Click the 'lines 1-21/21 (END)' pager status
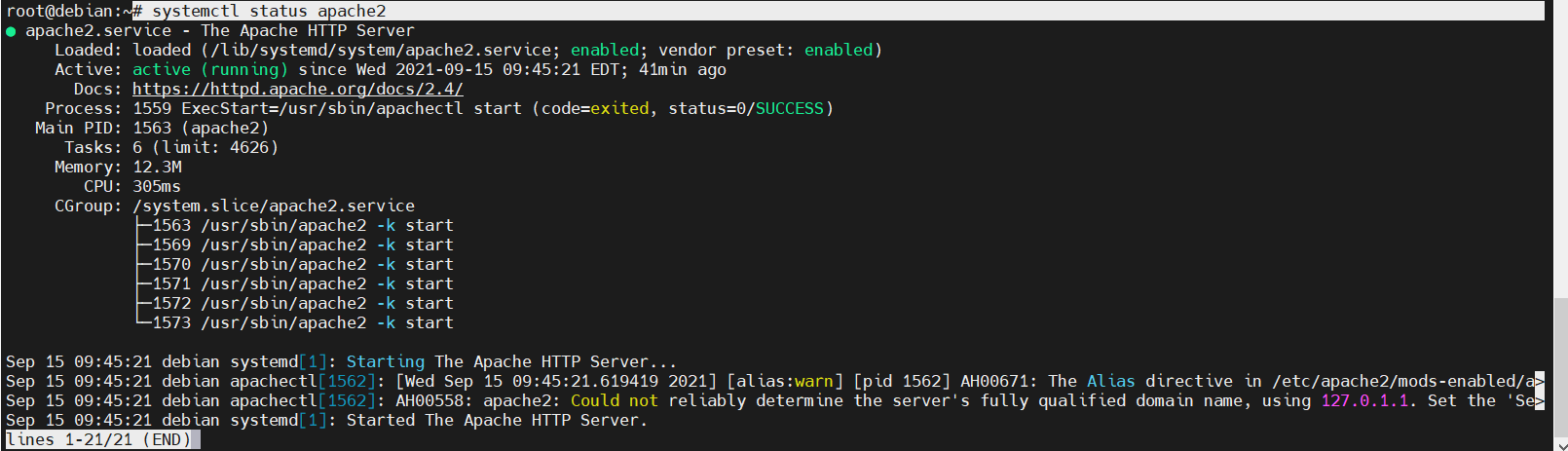Screen dimensions: 1568x451 point(102,440)
